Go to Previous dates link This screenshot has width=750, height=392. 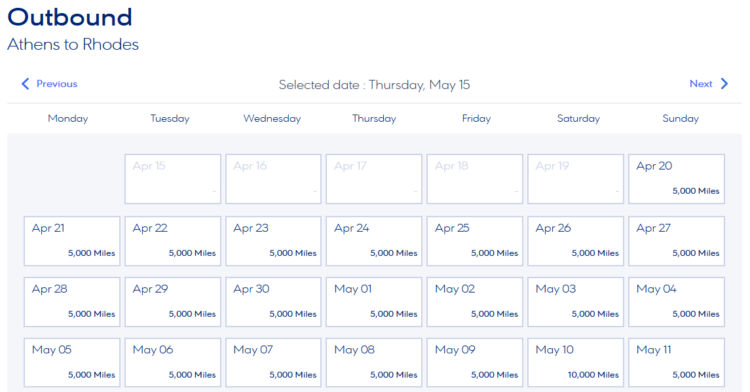click(x=49, y=84)
